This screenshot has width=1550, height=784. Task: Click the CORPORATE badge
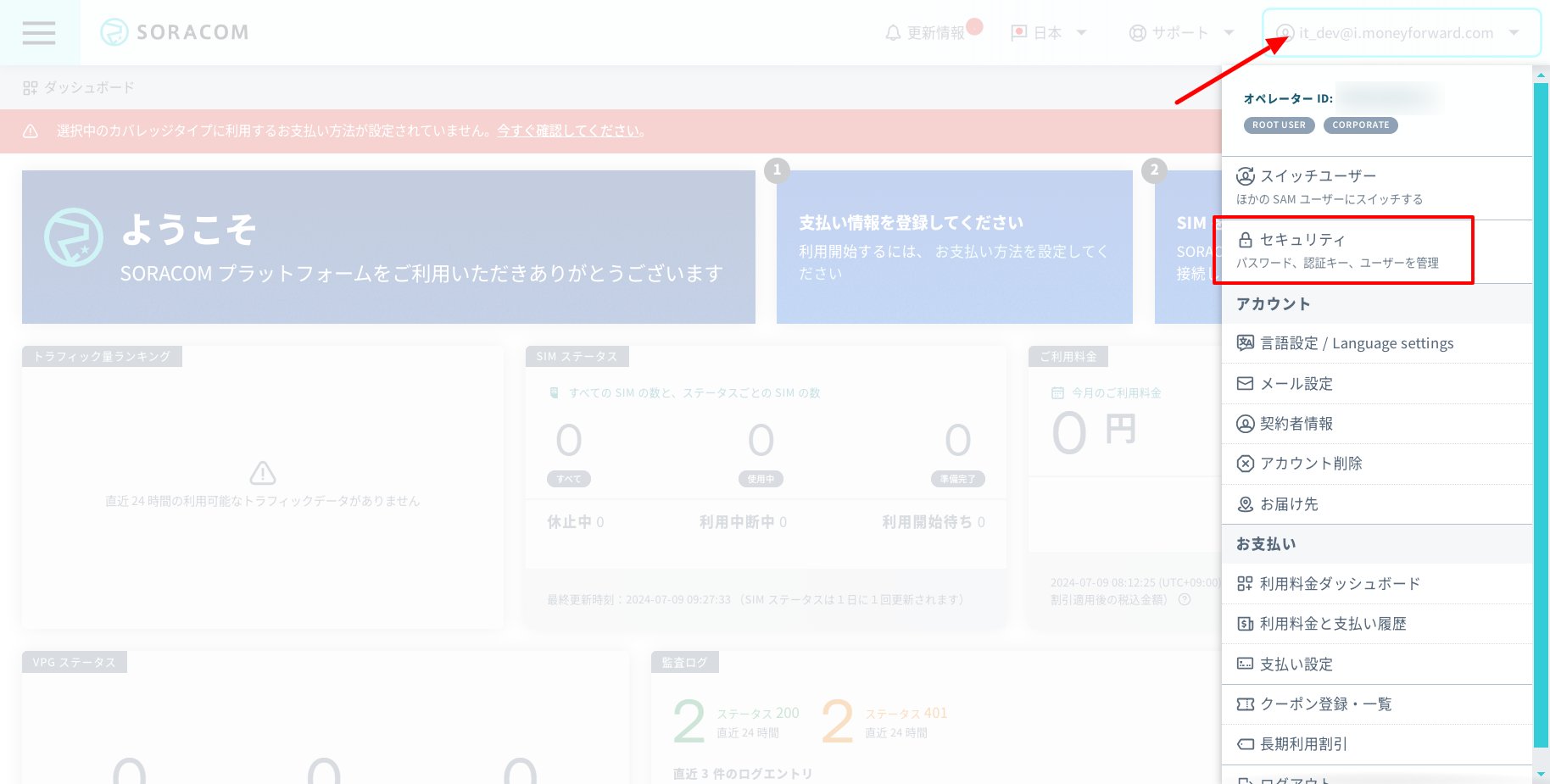[1360, 125]
